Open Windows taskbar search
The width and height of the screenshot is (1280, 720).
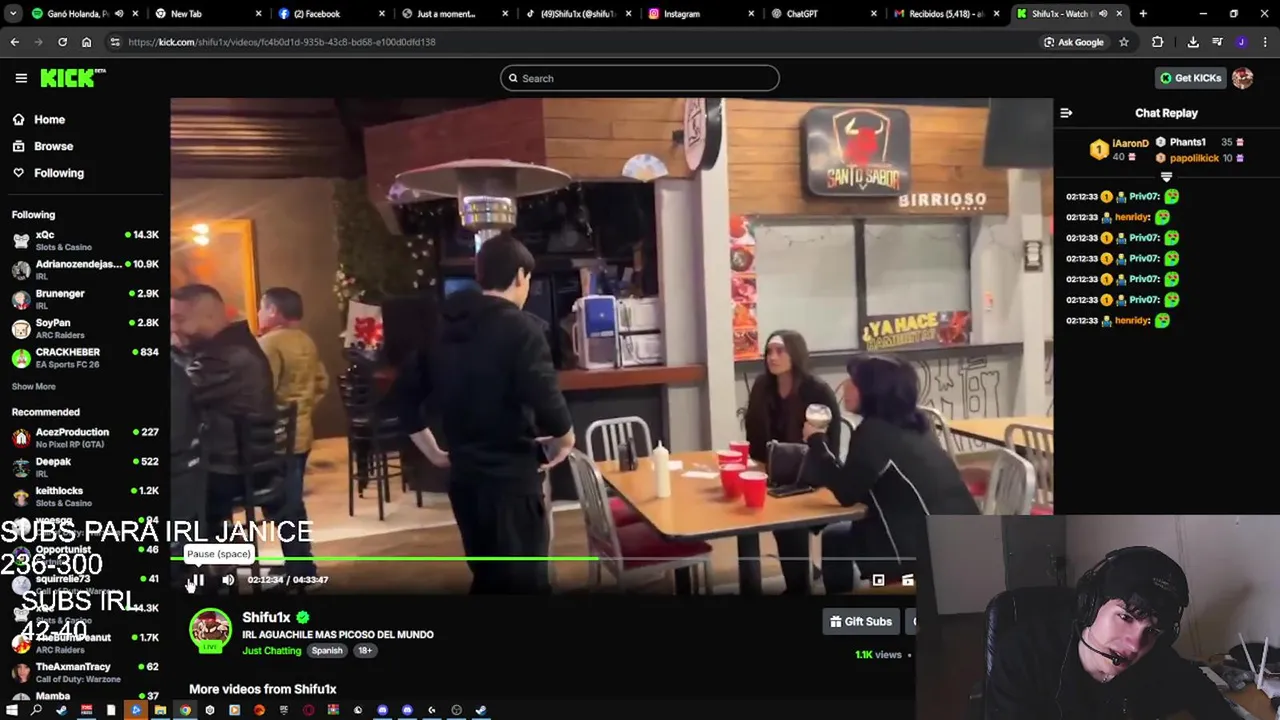pos(37,710)
